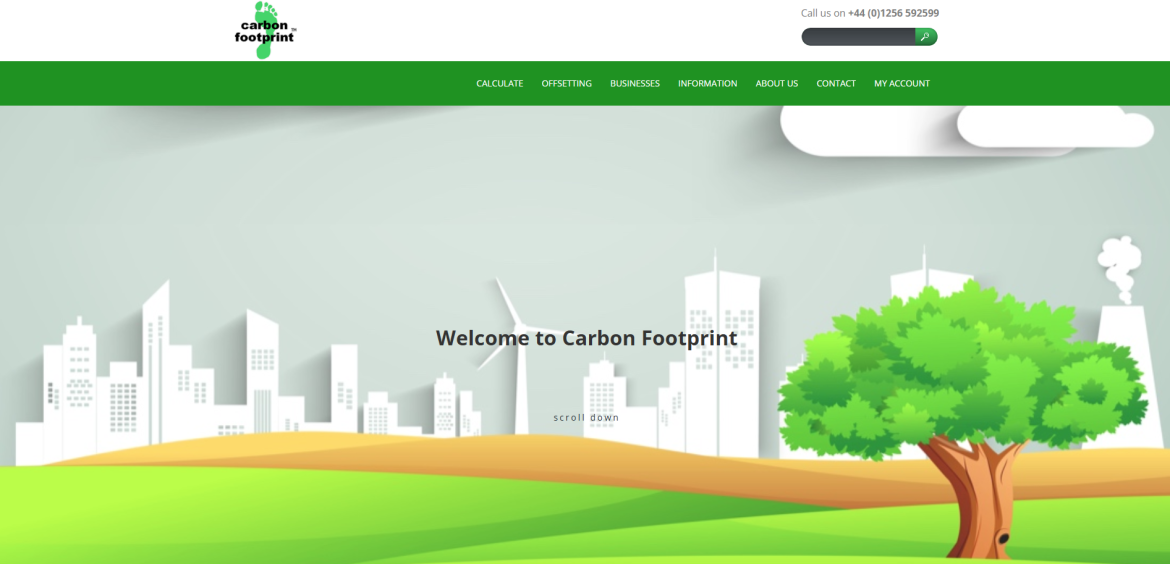The image size is (1170, 564).
Task: Click the "Welcome to Carbon Footprint" heading
Action: [586, 338]
